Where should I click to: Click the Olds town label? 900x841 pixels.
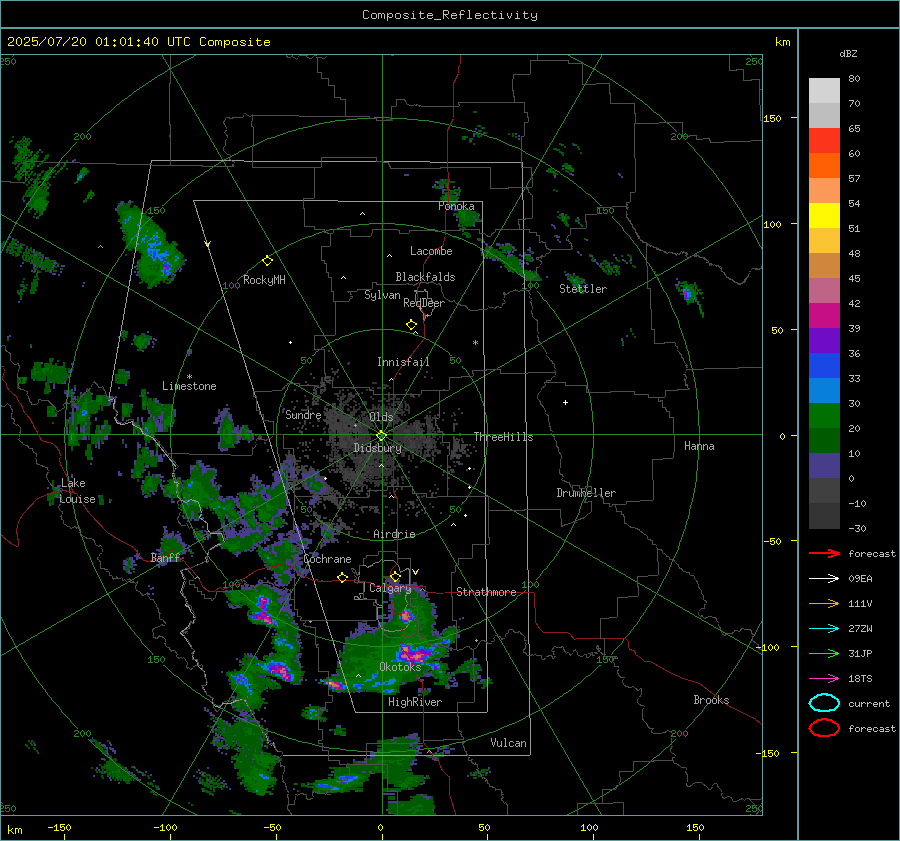pos(381,417)
